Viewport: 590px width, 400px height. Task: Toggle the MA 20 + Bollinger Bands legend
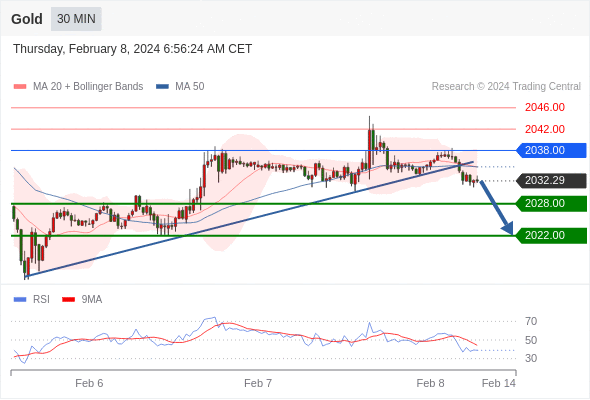[78, 87]
